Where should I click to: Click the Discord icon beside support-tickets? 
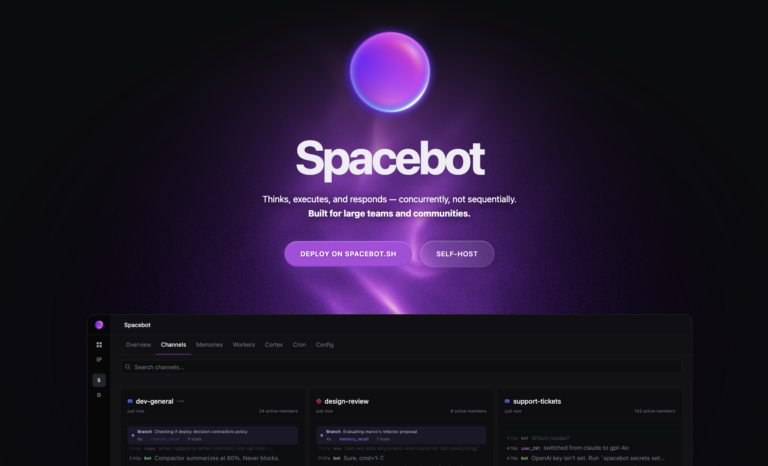(507, 401)
